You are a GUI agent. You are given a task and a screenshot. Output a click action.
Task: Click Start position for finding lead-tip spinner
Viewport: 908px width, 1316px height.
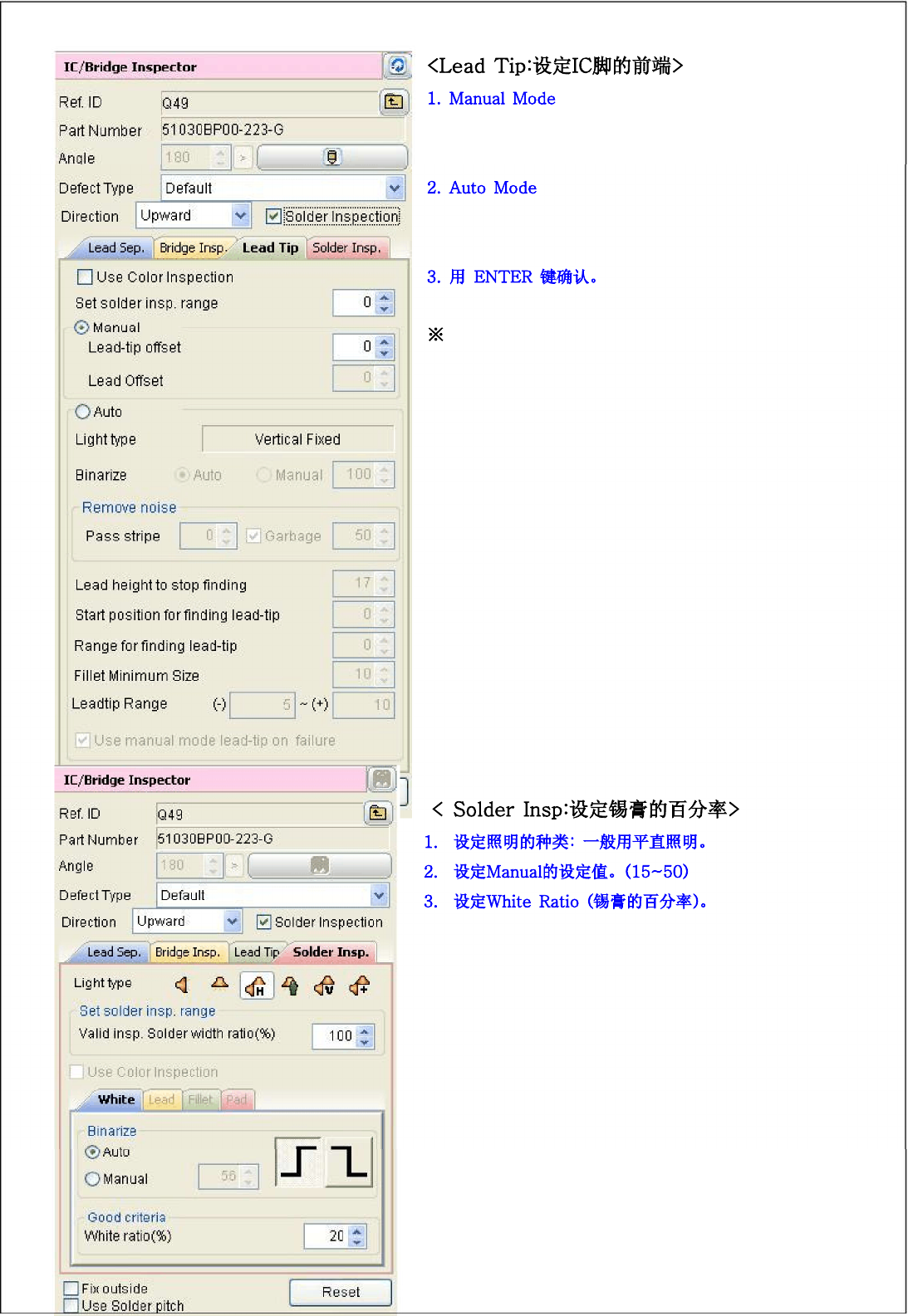(363, 614)
